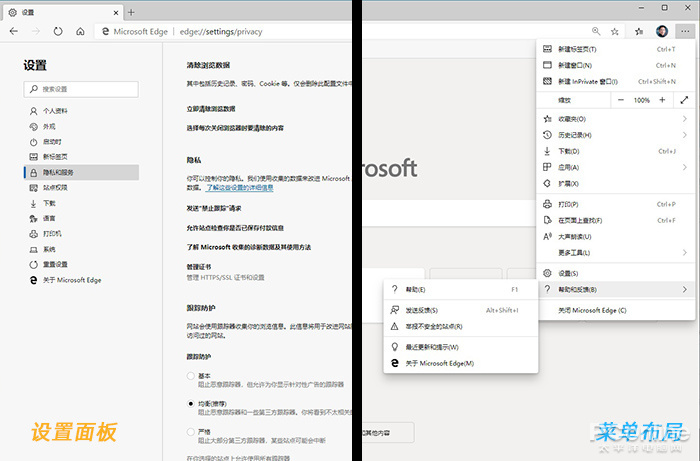Open 了解 Microsoft 收集的诊断数据及其使用方法
The width and height of the screenshot is (700, 461).
pyautogui.click(x=249, y=247)
